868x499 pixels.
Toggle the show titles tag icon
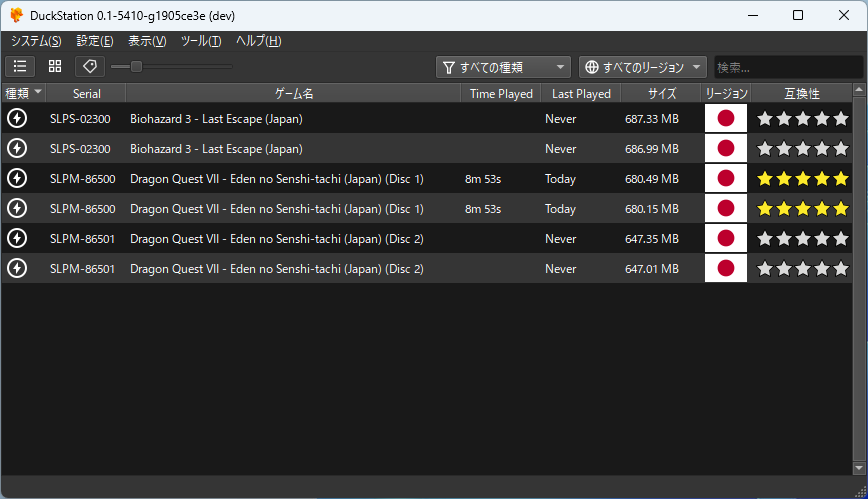click(x=90, y=66)
